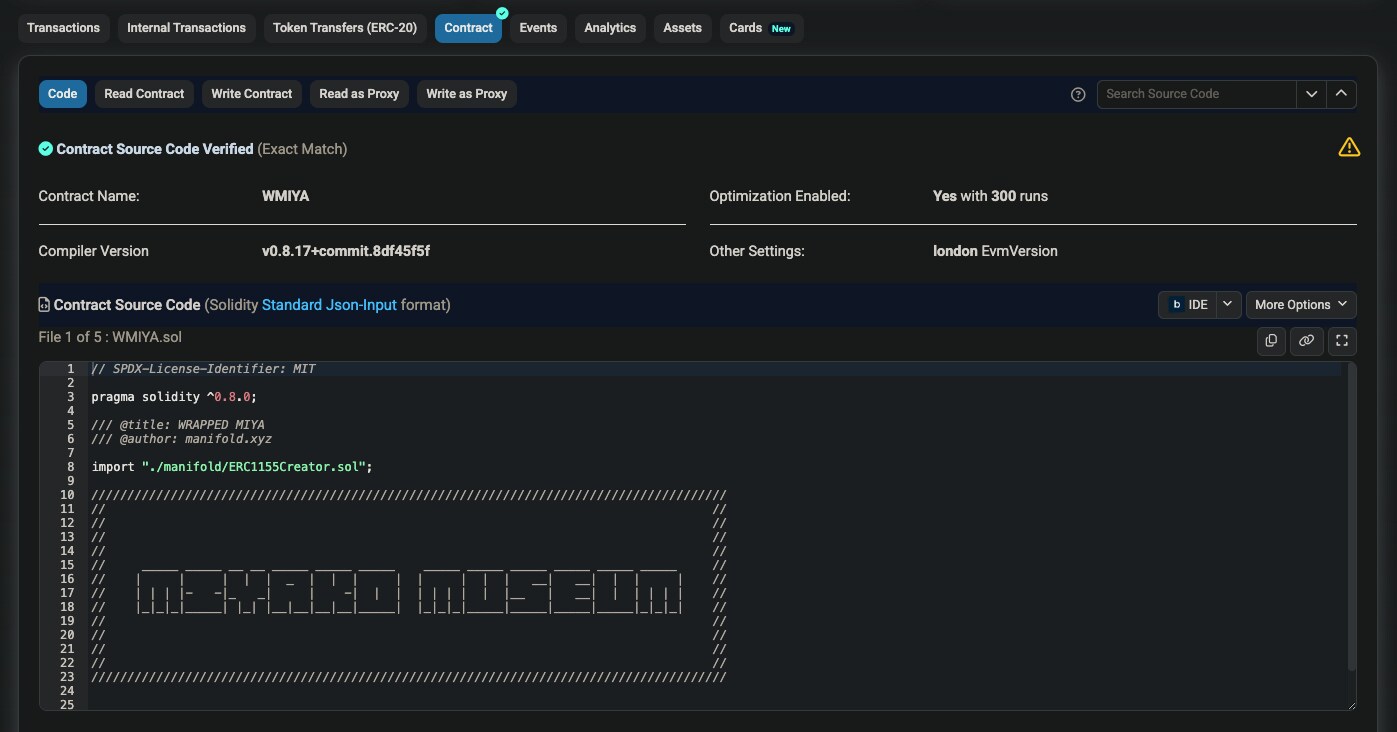Select the Events tab

pos(538,28)
